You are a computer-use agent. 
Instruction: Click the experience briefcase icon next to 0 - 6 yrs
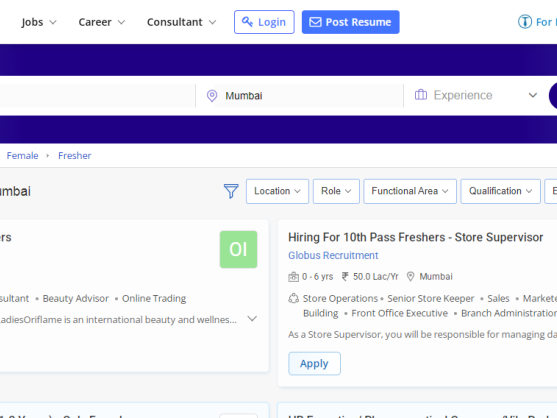pyautogui.click(x=293, y=277)
